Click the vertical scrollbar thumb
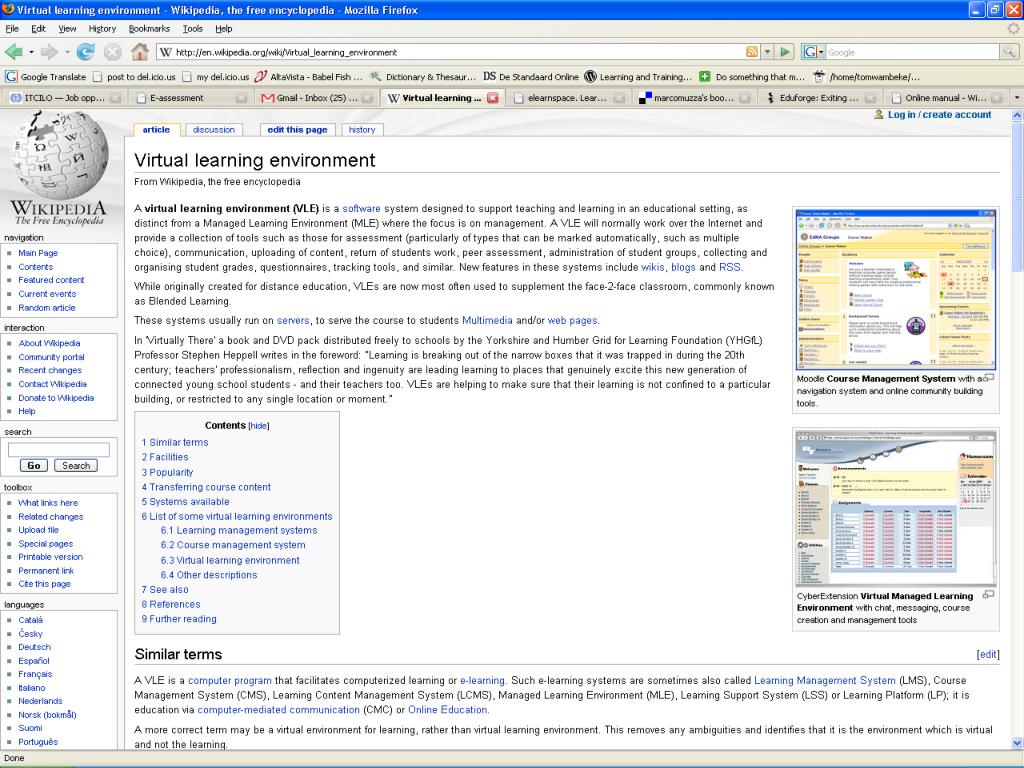This screenshot has width=1024, height=768. tap(1017, 195)
